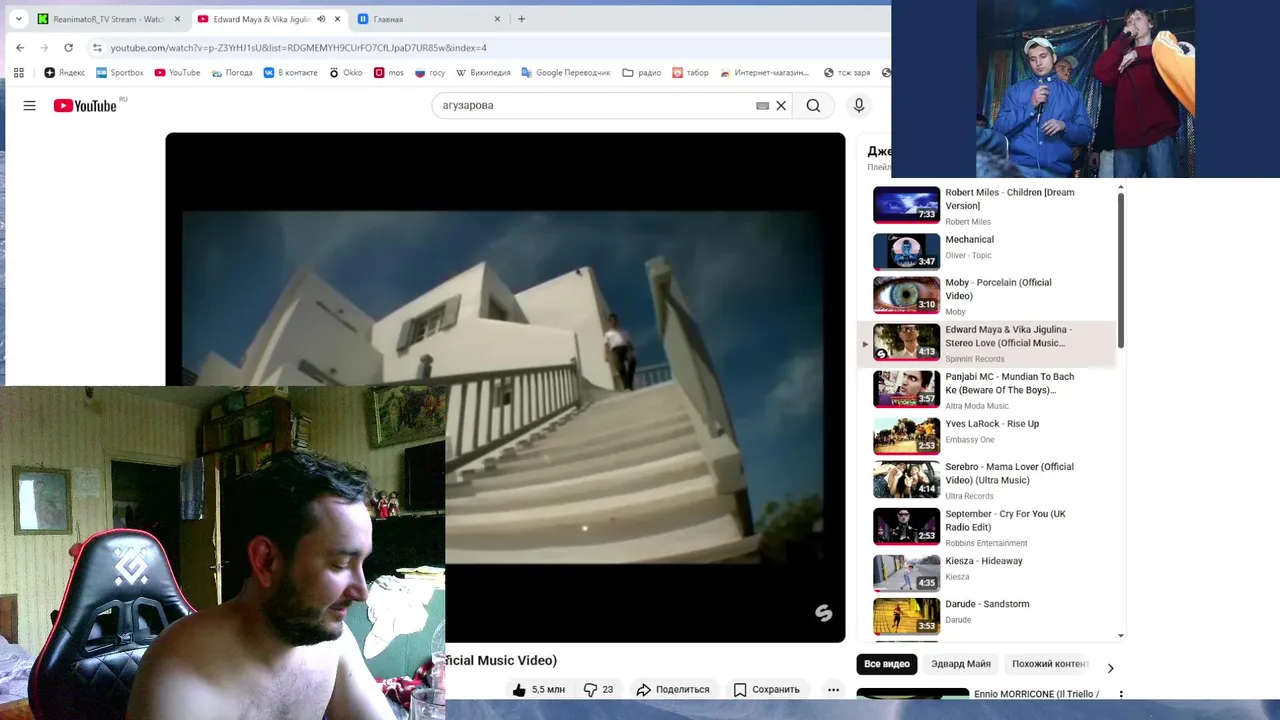Open the YouTube bookmark
The image size is (1280, 720).
pos(176,72)
